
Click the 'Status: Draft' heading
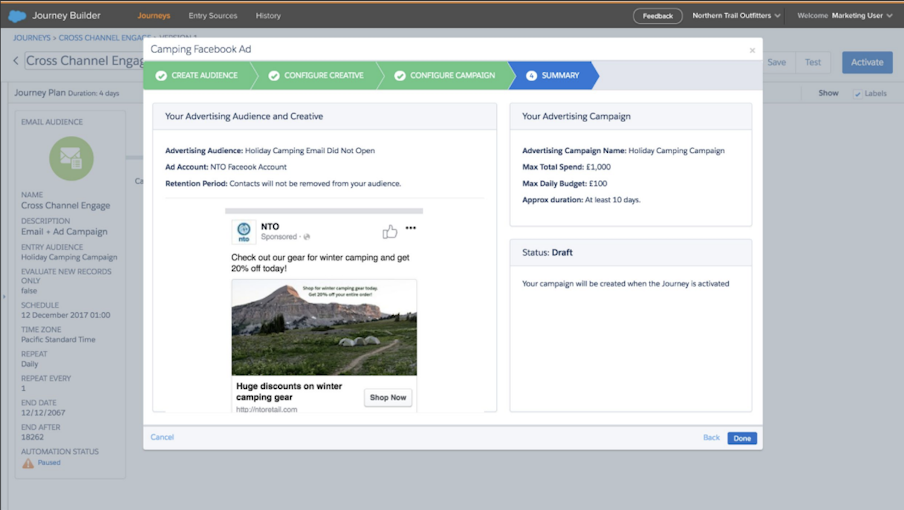coord(547,252)
